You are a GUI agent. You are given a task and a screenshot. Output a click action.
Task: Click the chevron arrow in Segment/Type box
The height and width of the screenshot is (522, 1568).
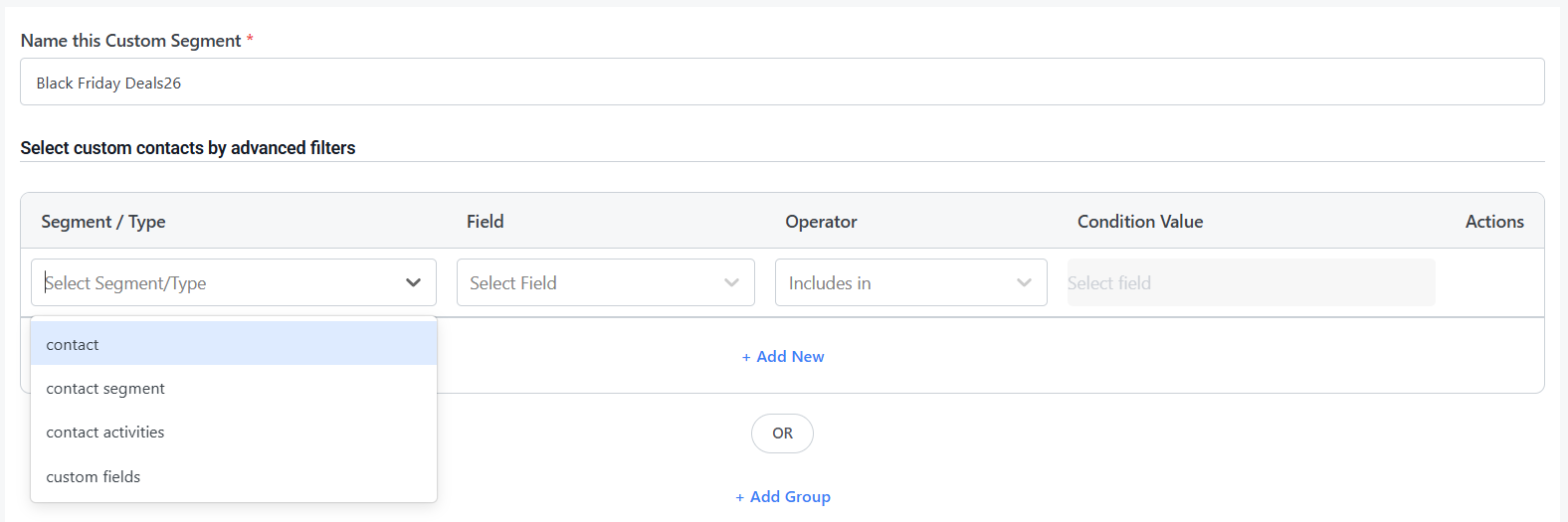(x=414, y=282)
